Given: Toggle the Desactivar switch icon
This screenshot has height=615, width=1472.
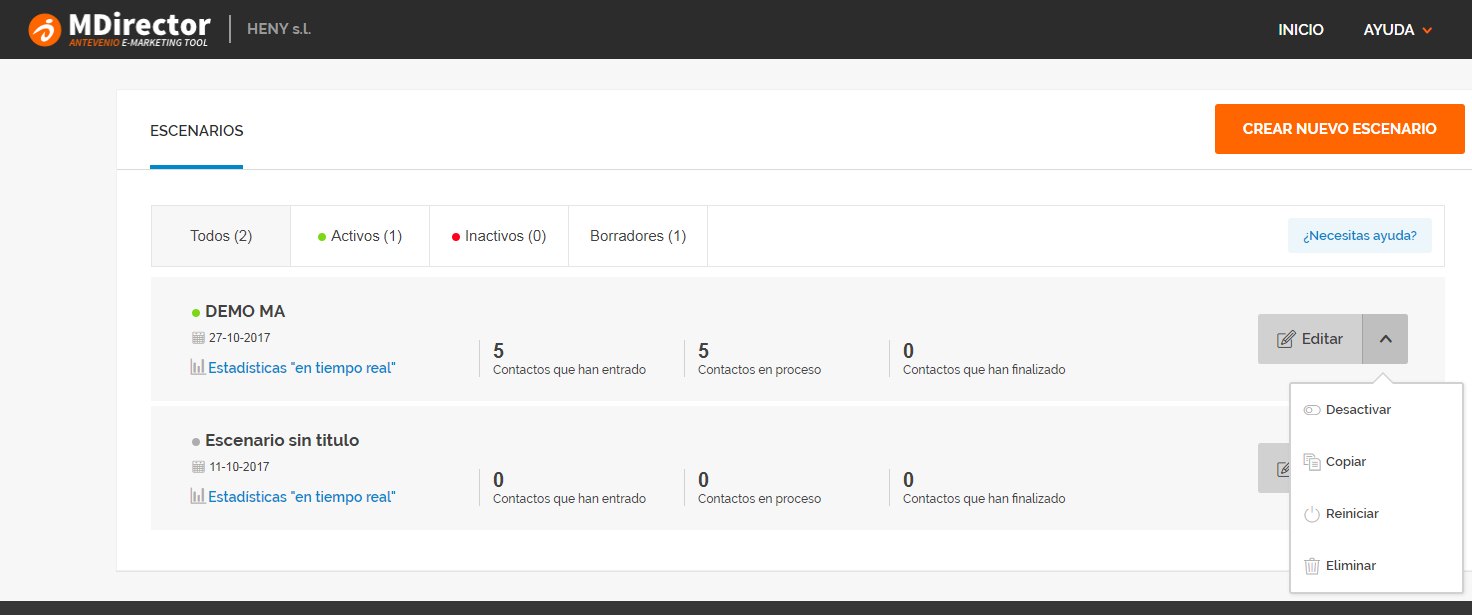Looking at the screenshot, I should point(1312,410).
